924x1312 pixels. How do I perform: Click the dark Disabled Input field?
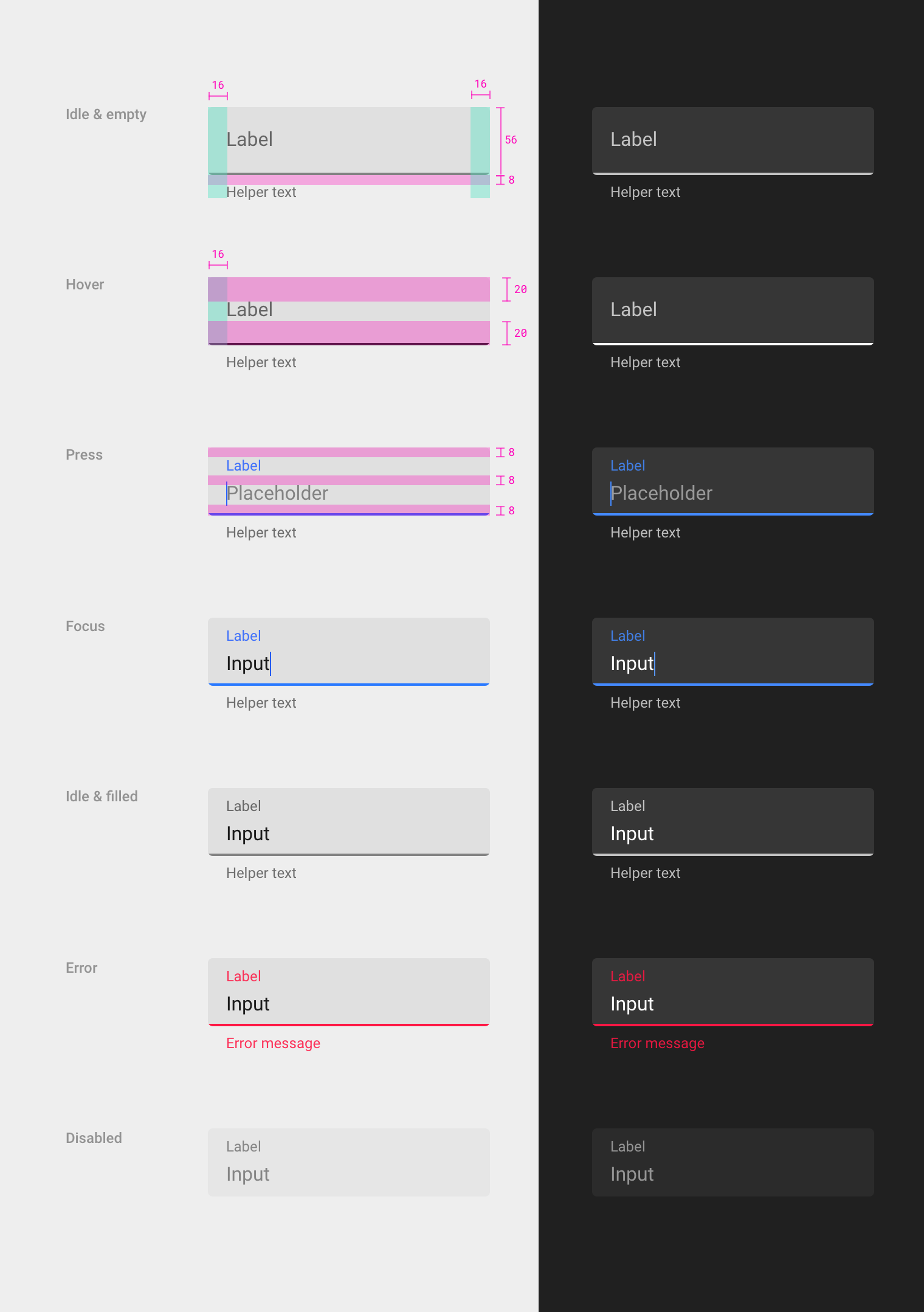[x=733, y=1162]
